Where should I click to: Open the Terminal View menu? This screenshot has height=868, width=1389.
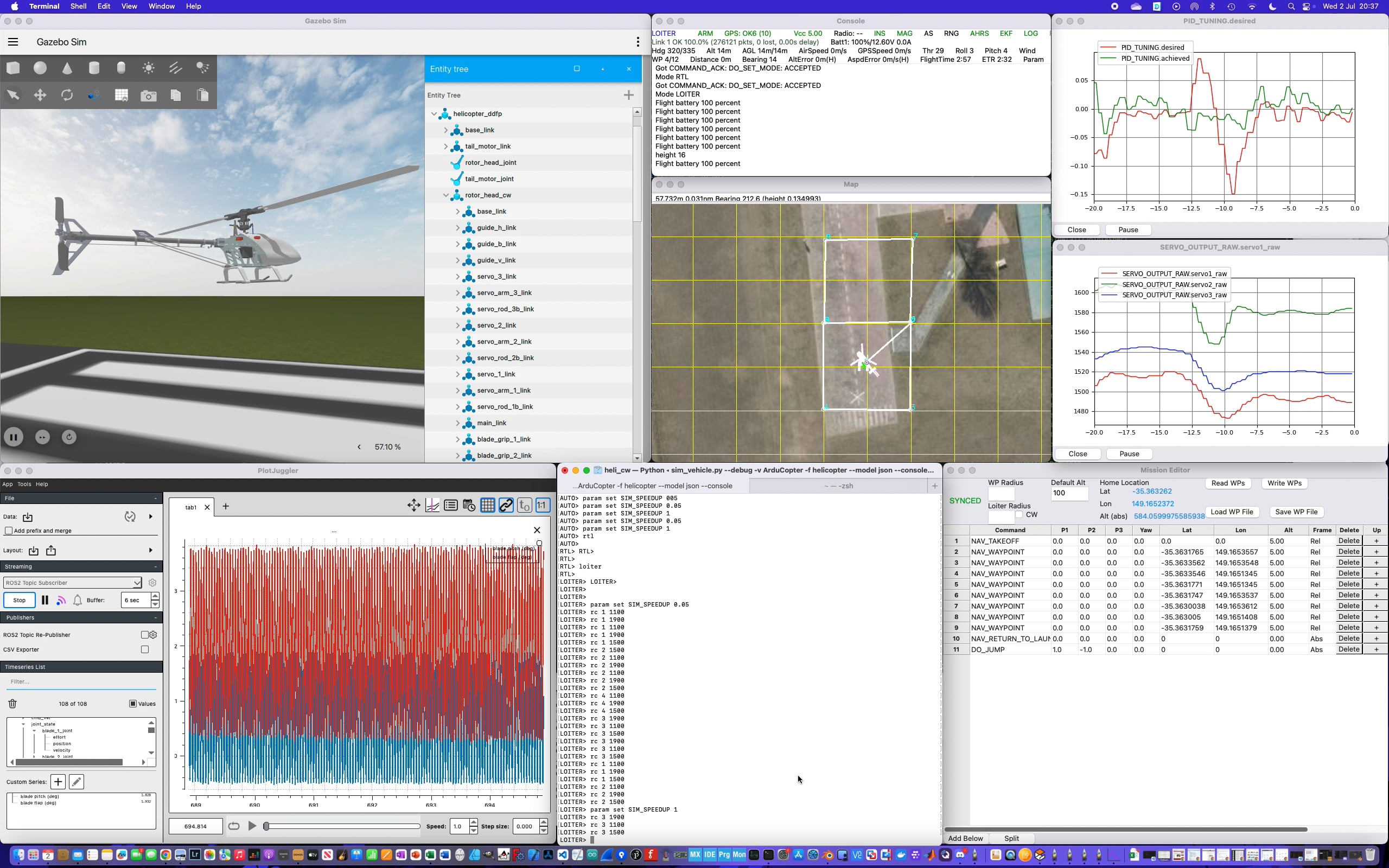click(129, 7)
